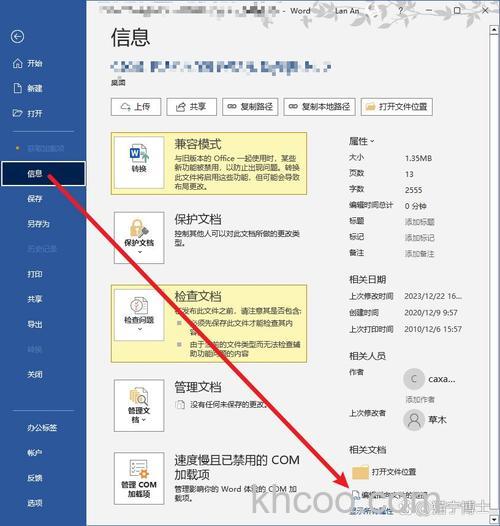The width and height of the screenshot is (500, 526).
Task: Choose 另存为 in the sidebar
Action: tap(38, 224)
